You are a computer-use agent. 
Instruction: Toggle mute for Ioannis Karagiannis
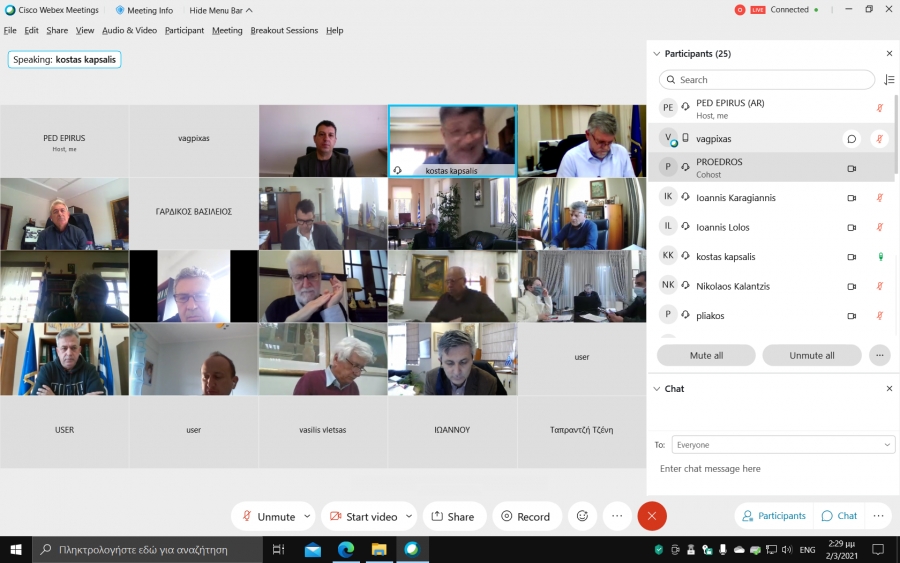[880, 198]
